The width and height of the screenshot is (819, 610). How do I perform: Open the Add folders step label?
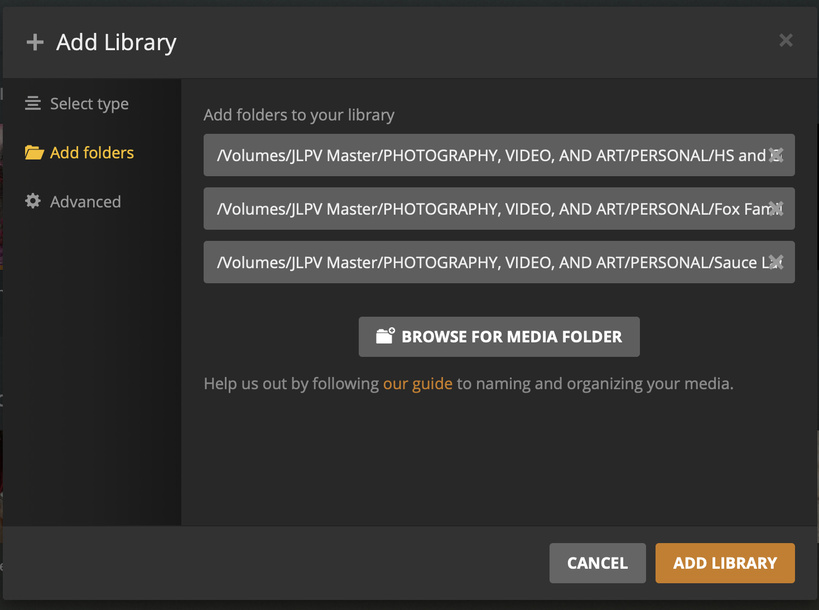[x=92, y=153]
